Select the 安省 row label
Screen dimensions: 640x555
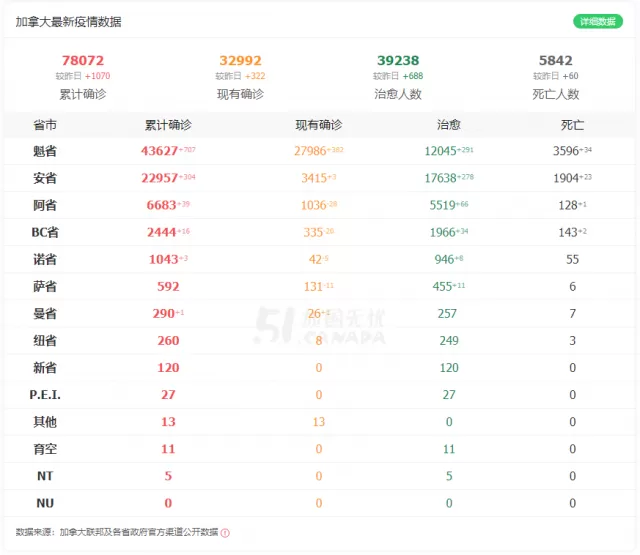[x=45, y=178]
